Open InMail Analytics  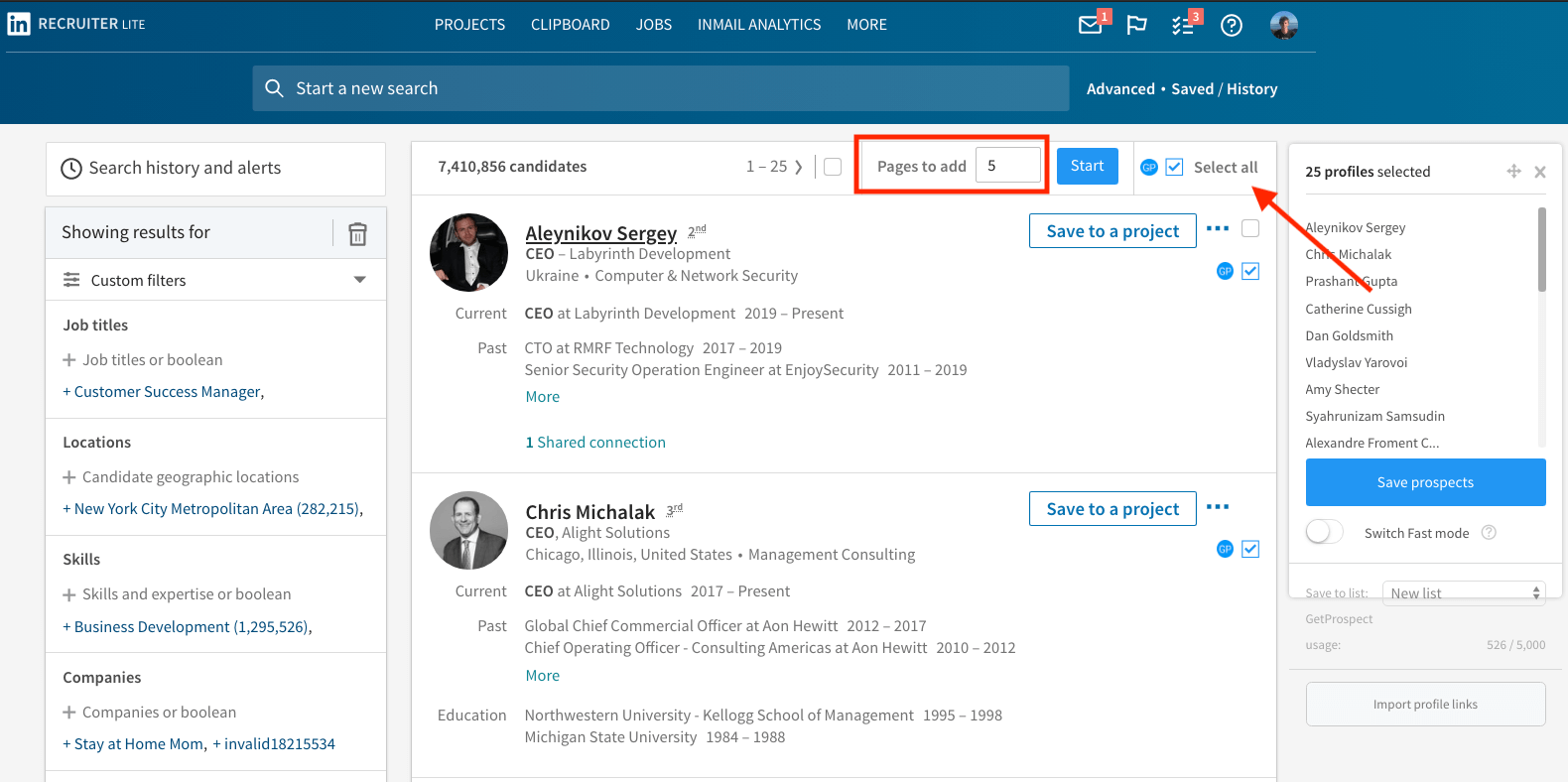coord(759,25)
